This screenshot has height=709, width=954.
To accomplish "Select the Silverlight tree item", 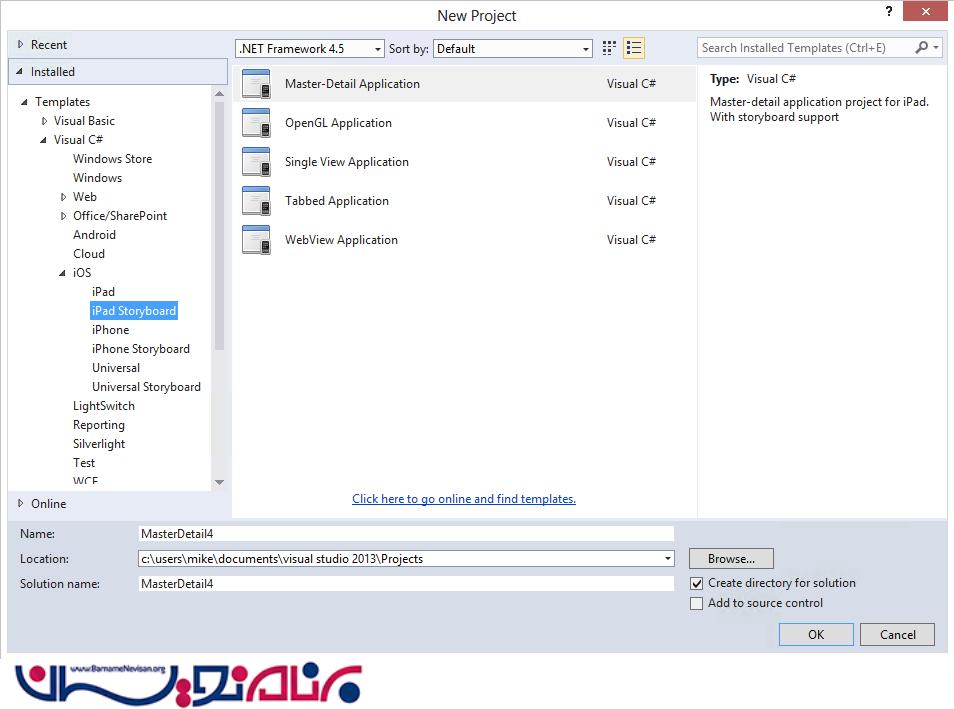I will pyautogui.click(x=99, y=444).
